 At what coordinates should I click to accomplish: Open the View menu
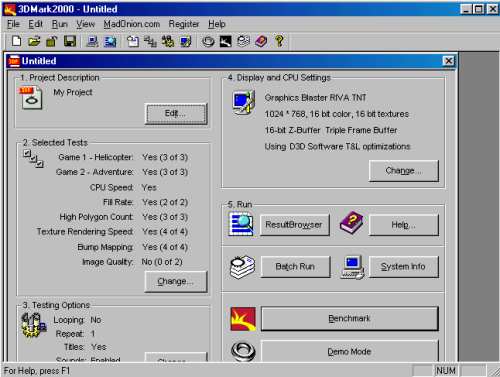pos(85,24)
